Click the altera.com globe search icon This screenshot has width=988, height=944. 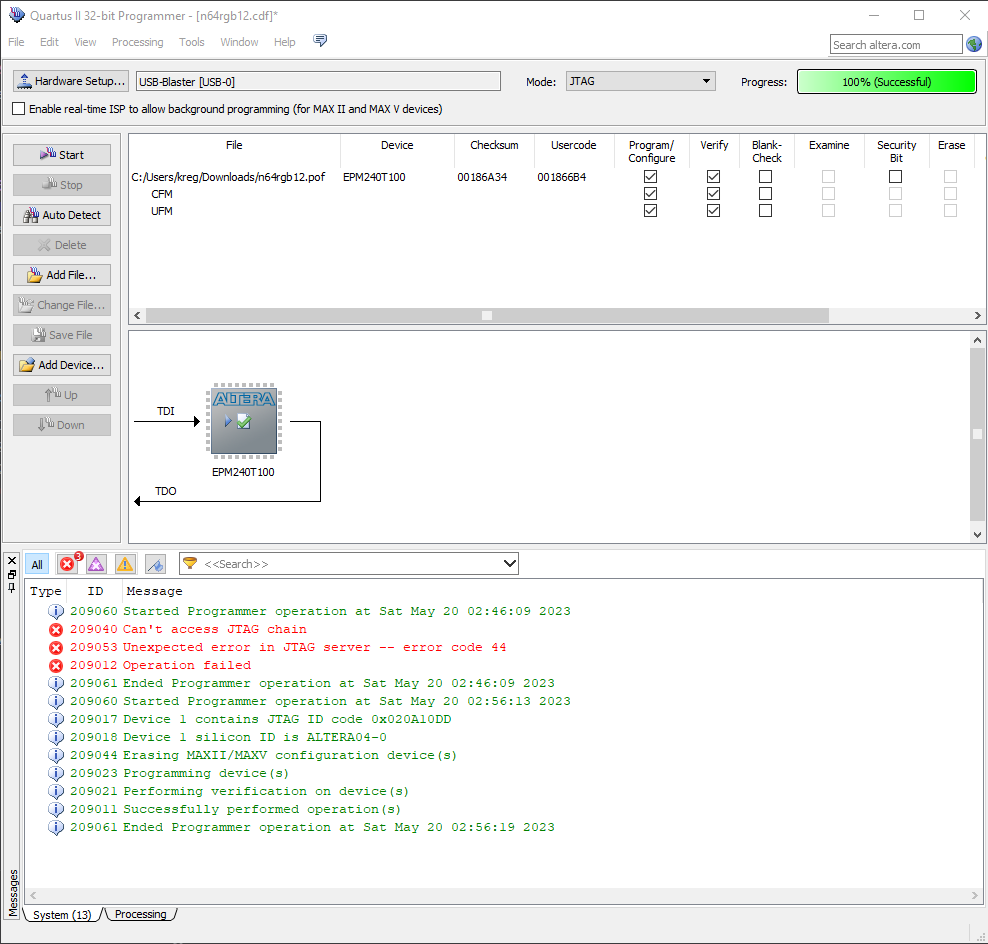pyautogui.click(x=974, y=44)
